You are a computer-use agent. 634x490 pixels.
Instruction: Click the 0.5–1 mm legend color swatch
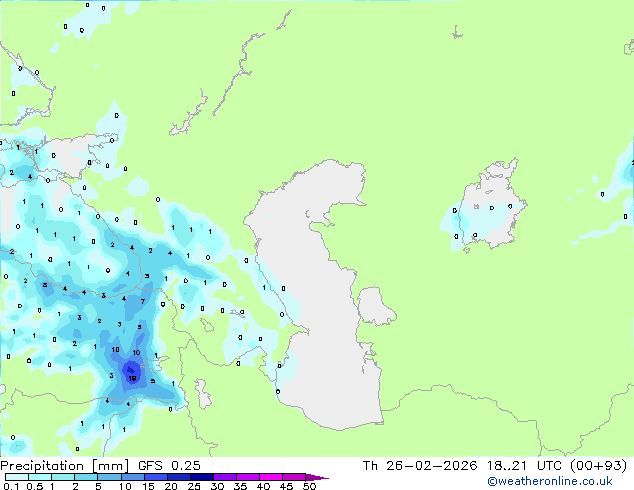coord(40,477)
